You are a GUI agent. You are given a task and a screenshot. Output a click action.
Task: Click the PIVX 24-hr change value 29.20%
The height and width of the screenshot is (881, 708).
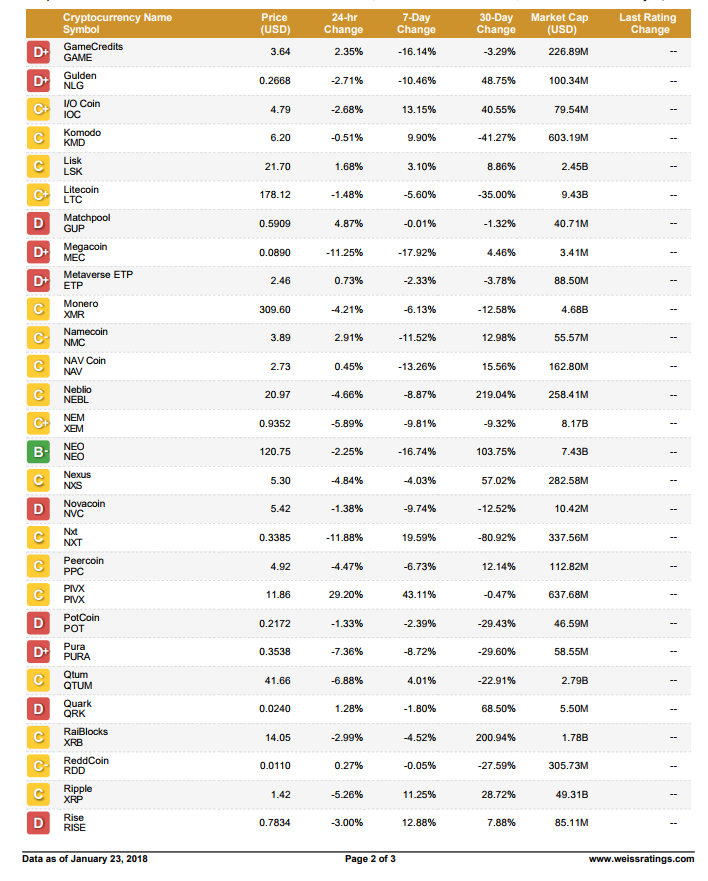pyautogui.click(x=346, y=594)
